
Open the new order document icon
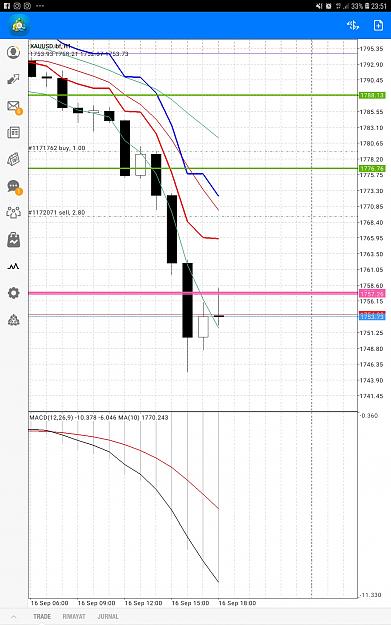[x=378, y=26]
